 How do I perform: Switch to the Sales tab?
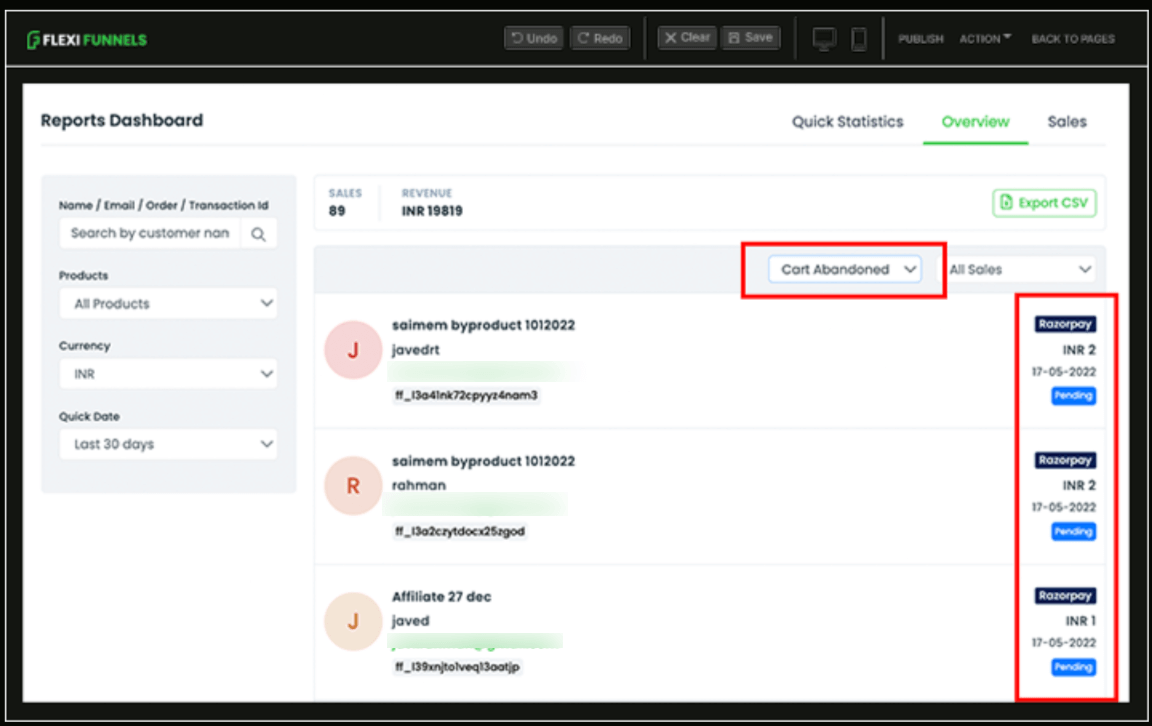coord(1067,121)
